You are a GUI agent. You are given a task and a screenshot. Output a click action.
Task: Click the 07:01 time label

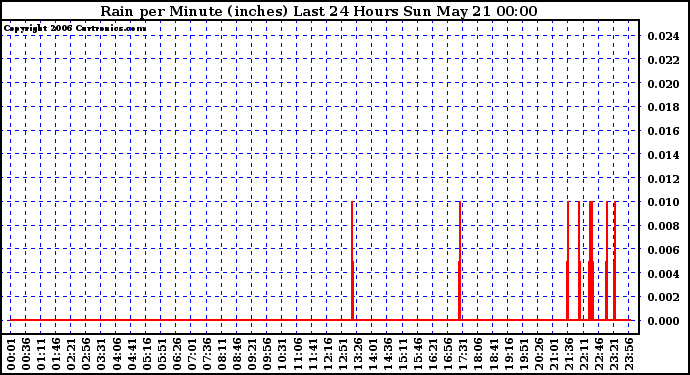[x=192, y=354]
